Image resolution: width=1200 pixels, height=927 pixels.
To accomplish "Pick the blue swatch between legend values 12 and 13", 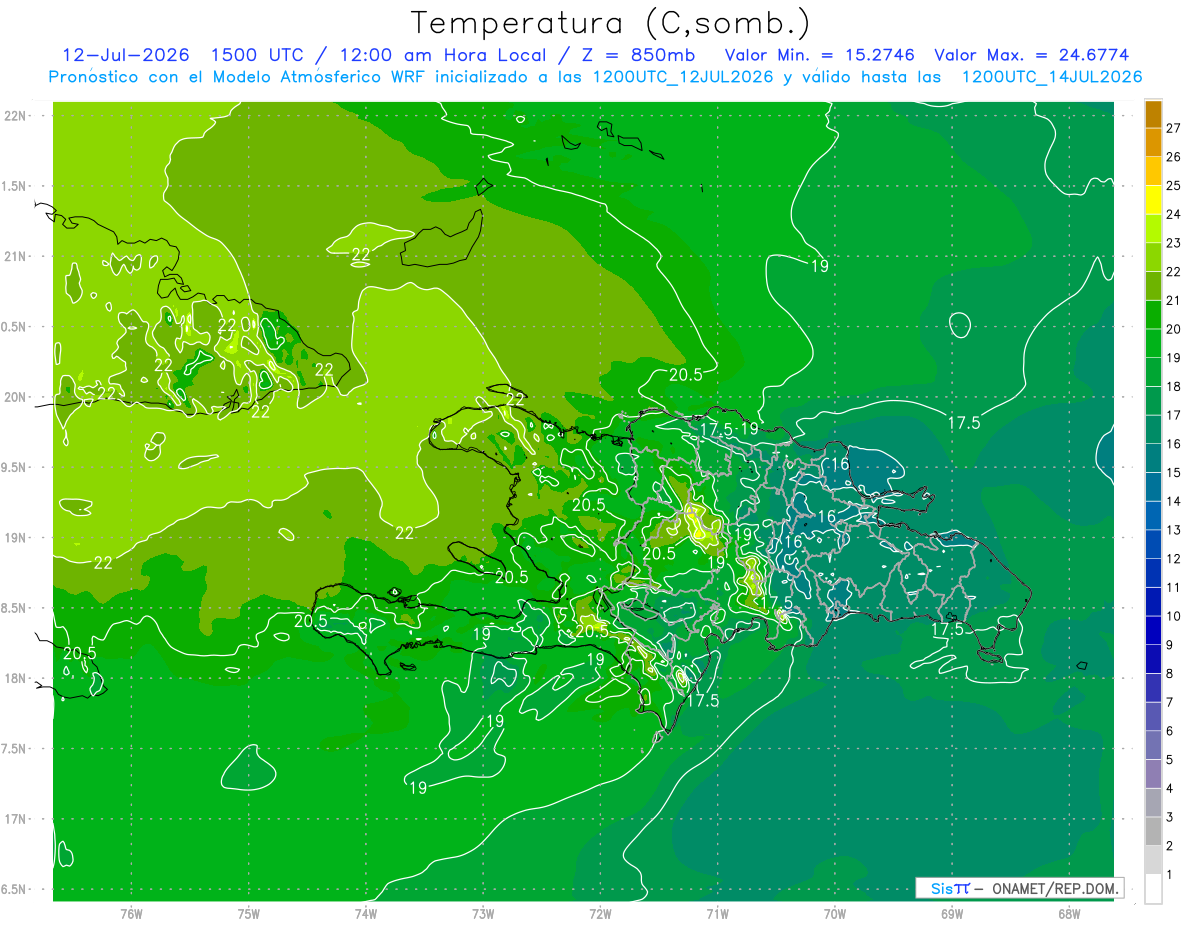I will pos(1153,545).
